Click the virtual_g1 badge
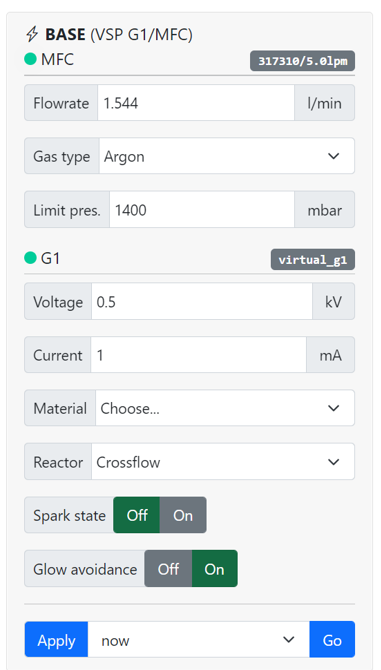The width and height of the screenshot is (381, 670). coord(313,259)
